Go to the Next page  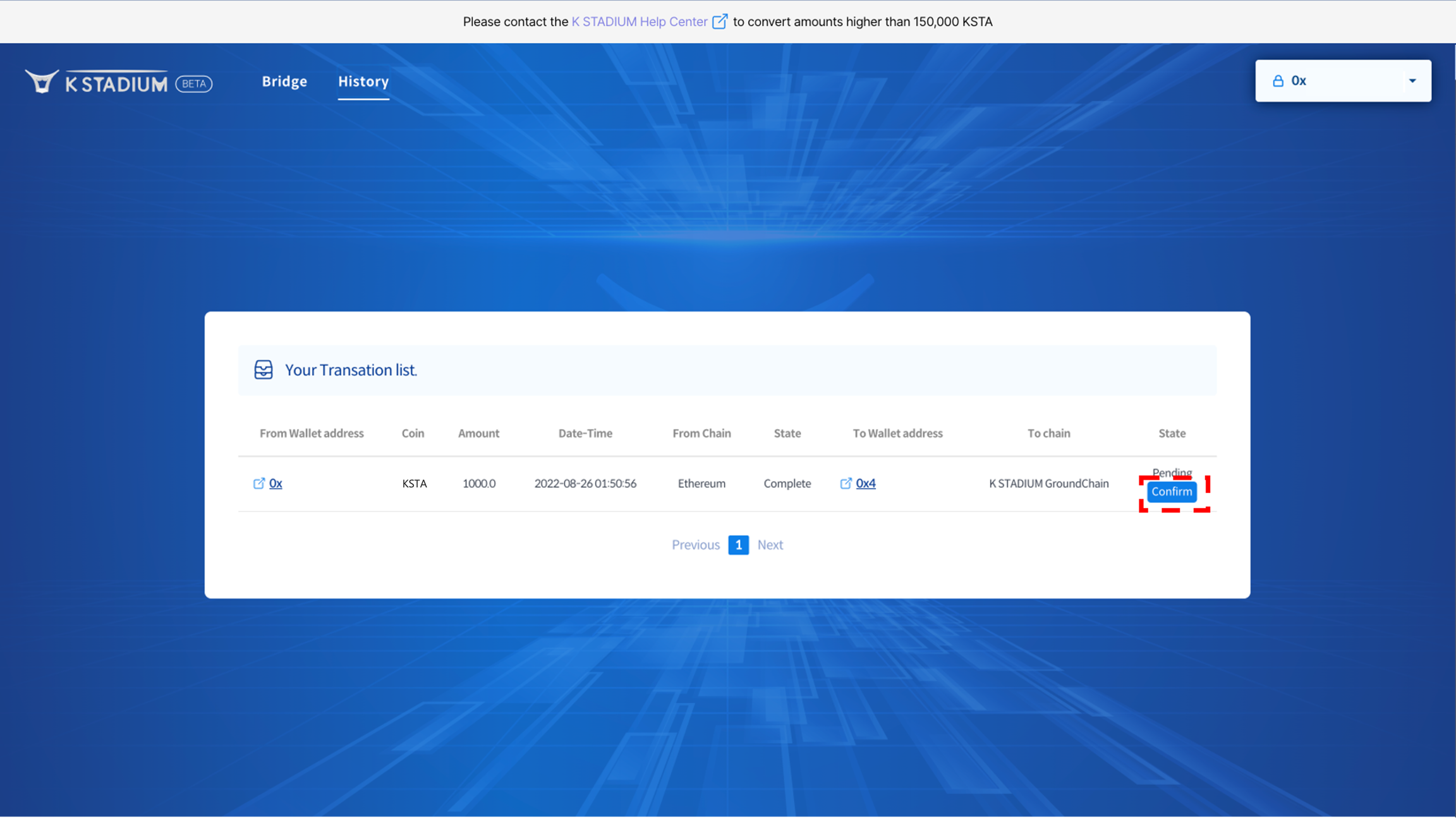770,545
